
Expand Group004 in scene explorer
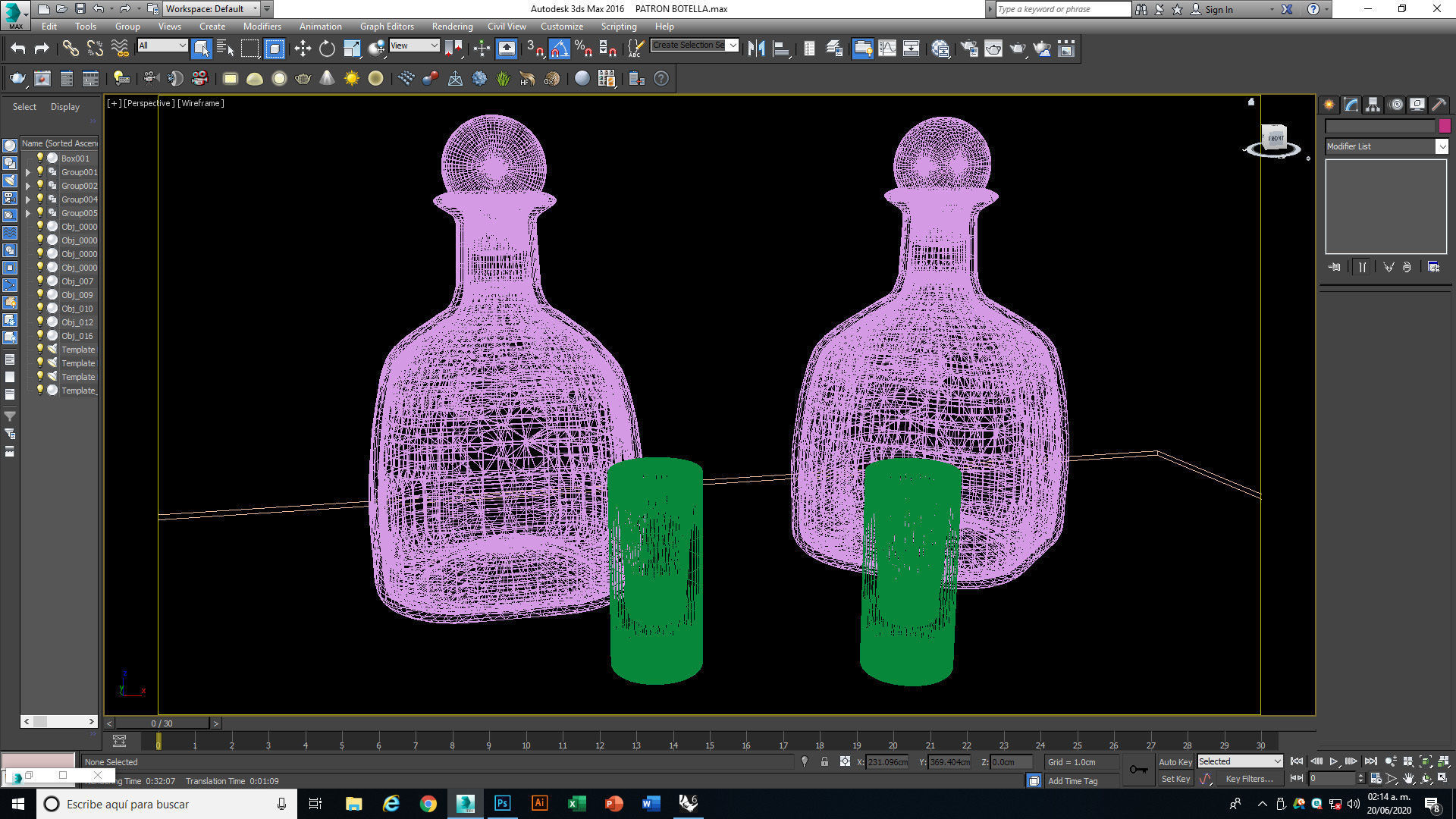click(28, 199)
